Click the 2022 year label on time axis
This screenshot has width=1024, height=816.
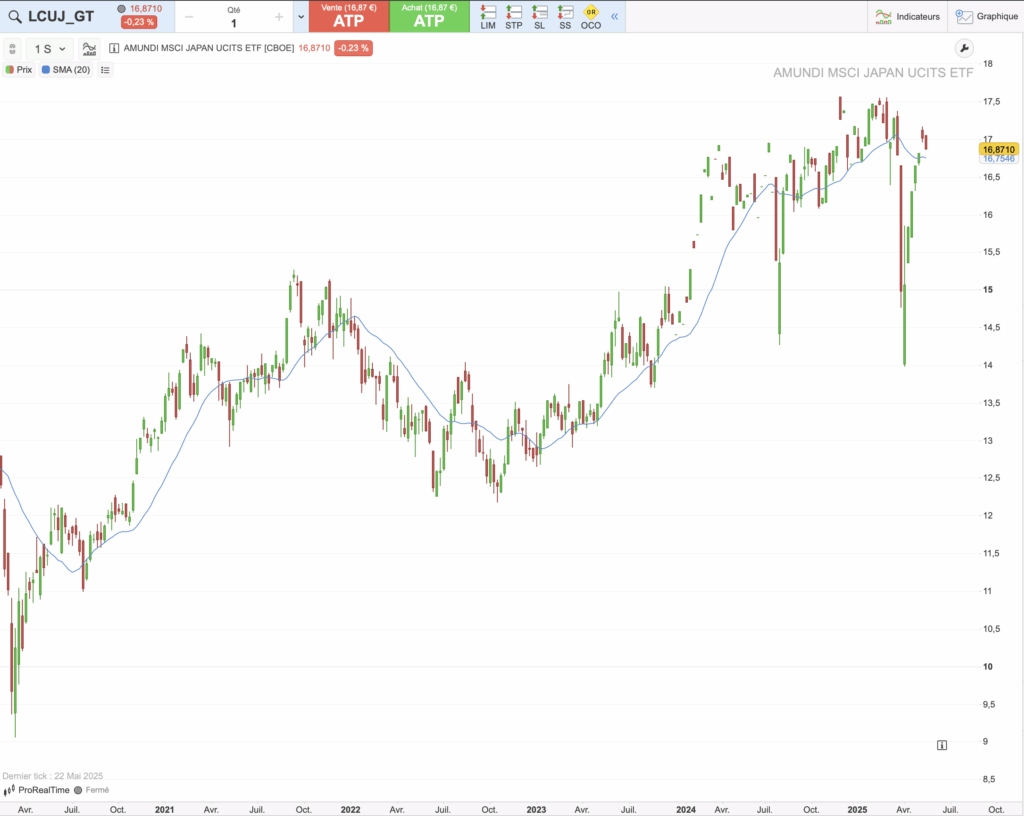coord(351,809)
